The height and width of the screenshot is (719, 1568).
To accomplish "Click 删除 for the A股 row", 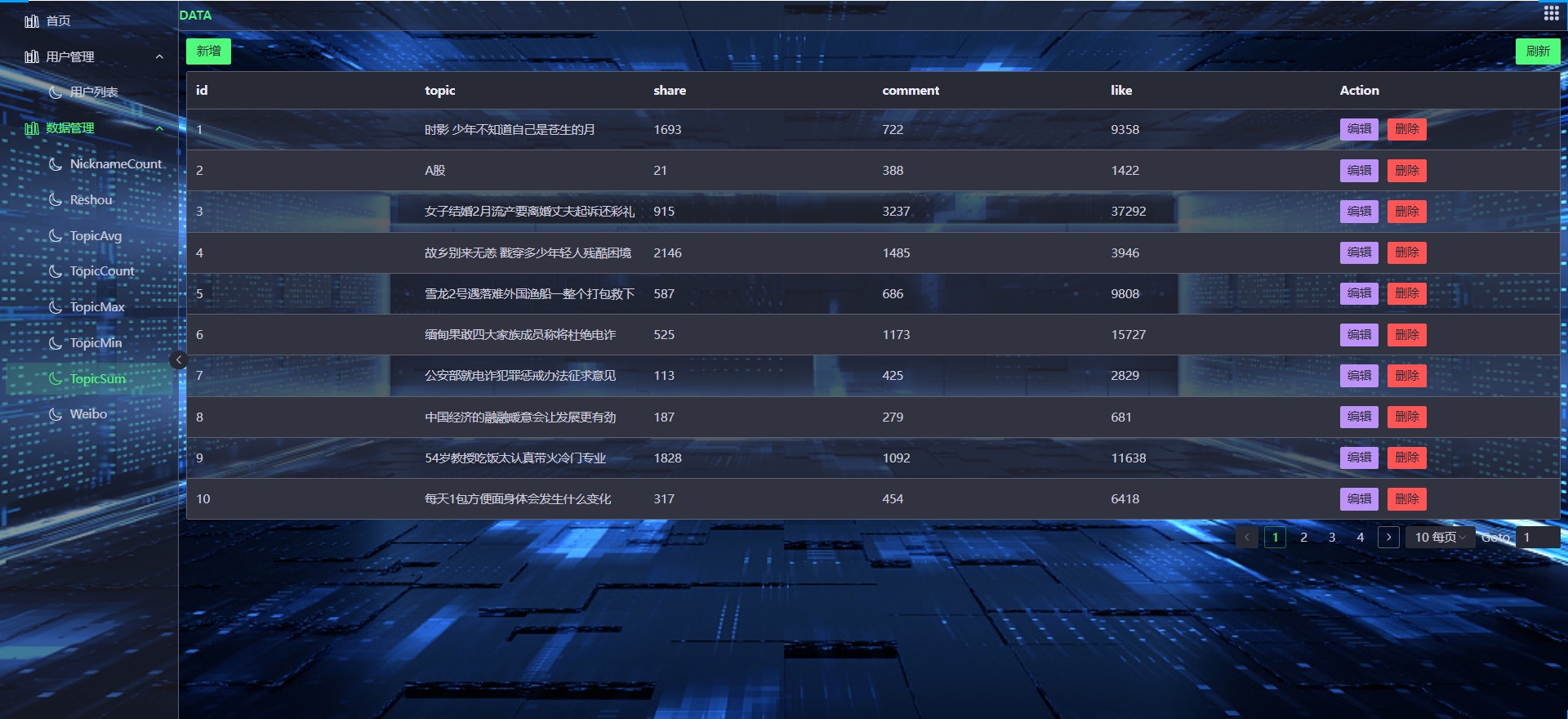I will pyautogui.click(x=1406, y=170).
